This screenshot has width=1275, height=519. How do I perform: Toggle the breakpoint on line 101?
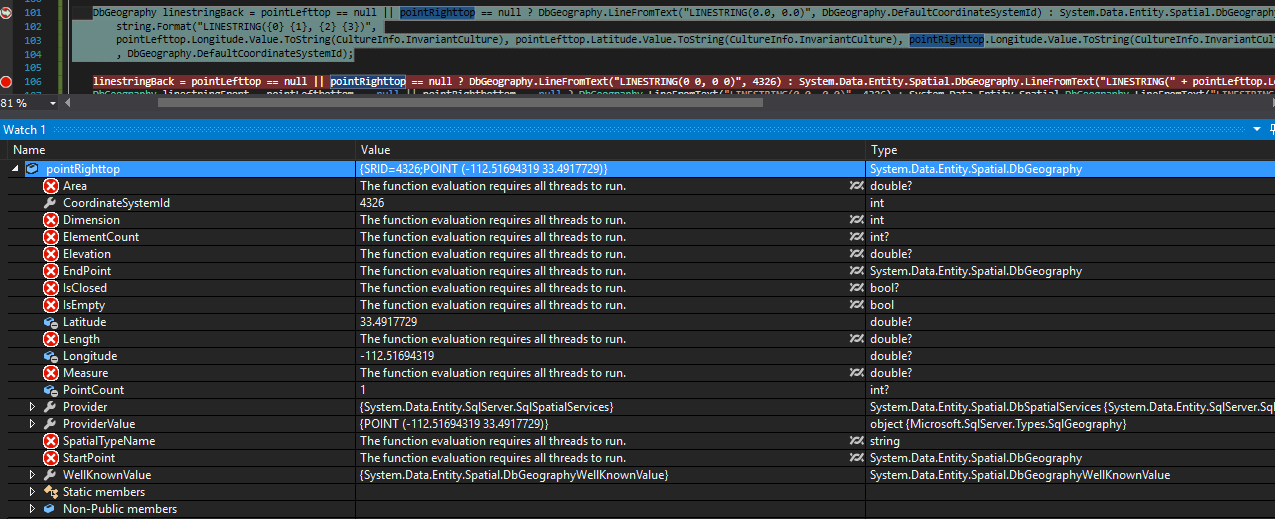(x=8, y=13)
